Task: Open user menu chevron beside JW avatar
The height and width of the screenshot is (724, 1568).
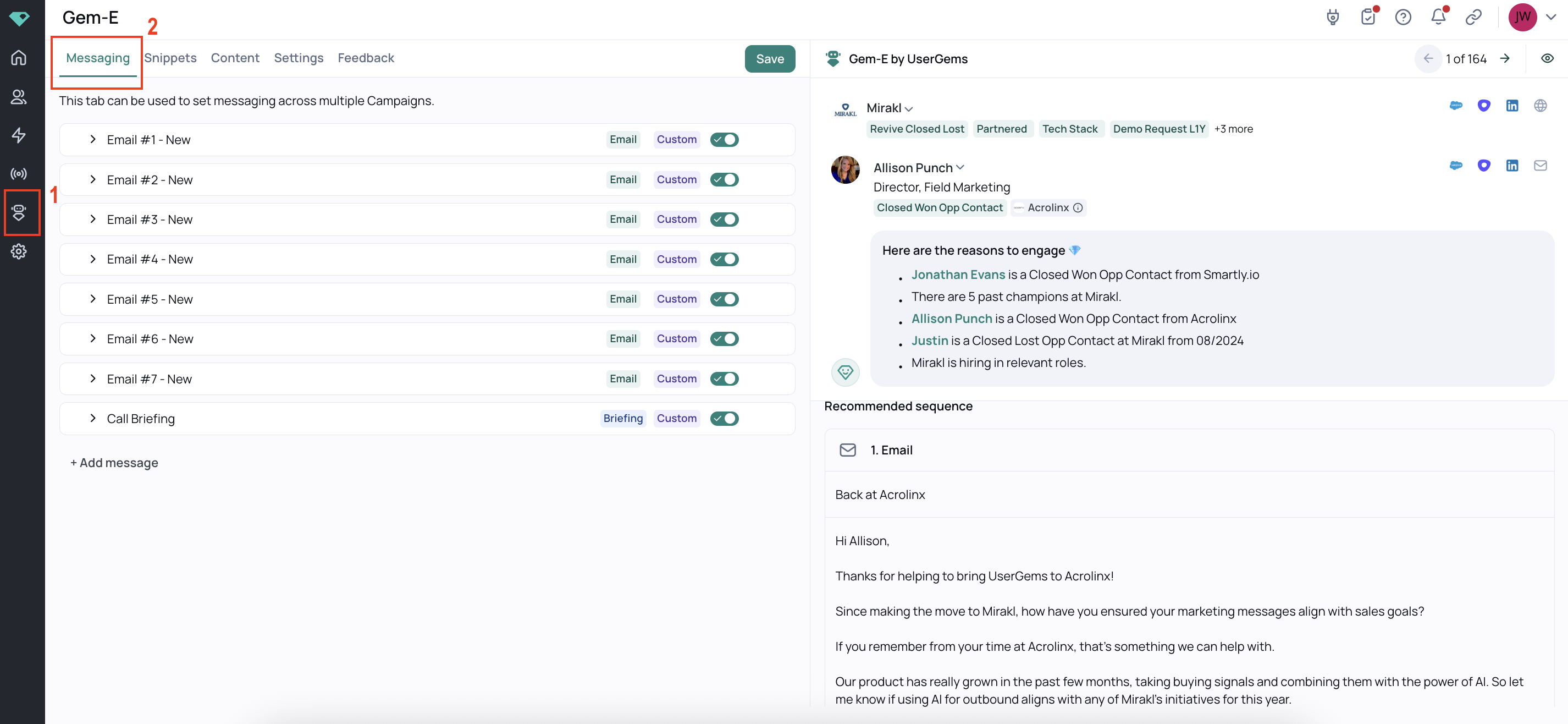Action: pyautogui.click(x=1551, y=17)
